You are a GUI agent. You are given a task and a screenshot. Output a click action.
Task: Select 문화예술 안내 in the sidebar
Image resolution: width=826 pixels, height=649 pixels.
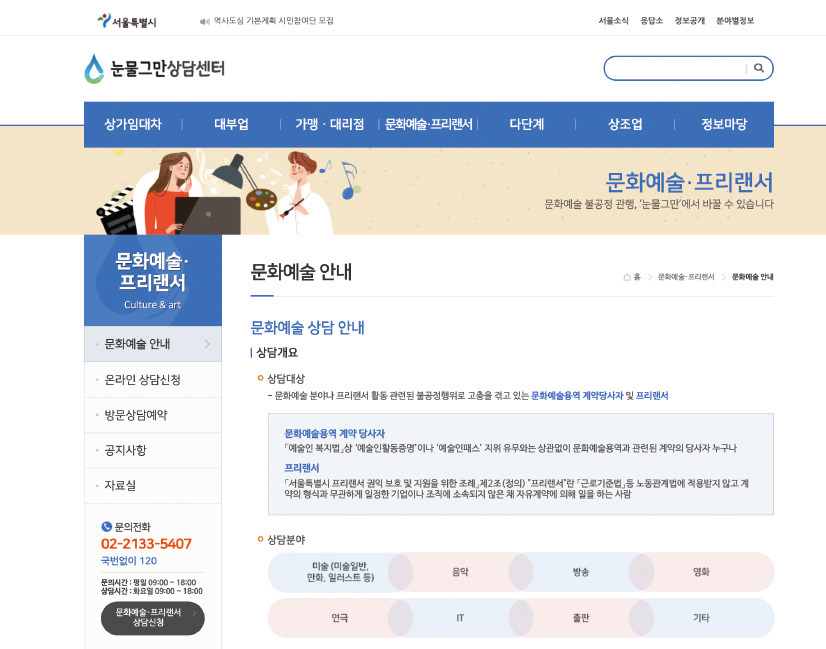click(153, 344)
